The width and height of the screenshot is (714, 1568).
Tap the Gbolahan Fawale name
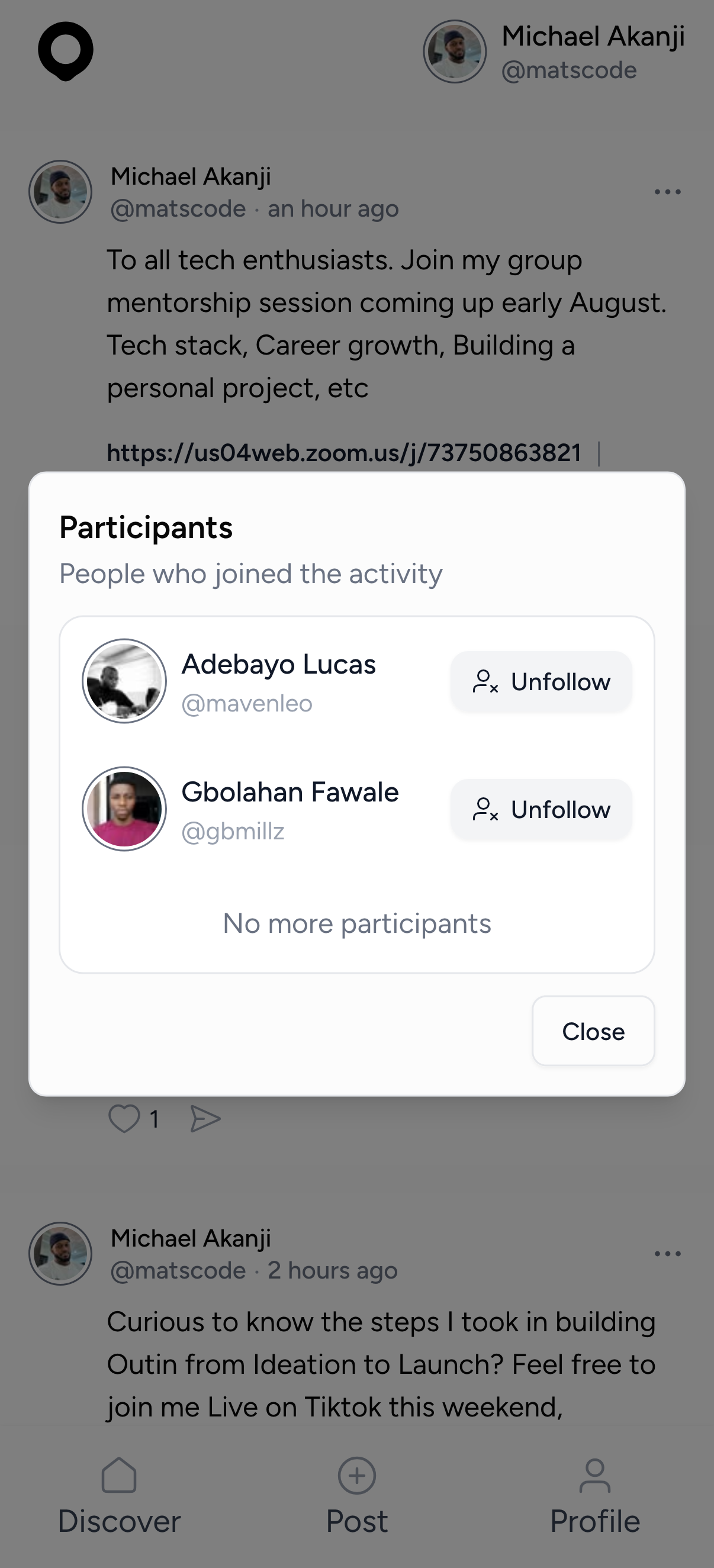click(290, 792)
